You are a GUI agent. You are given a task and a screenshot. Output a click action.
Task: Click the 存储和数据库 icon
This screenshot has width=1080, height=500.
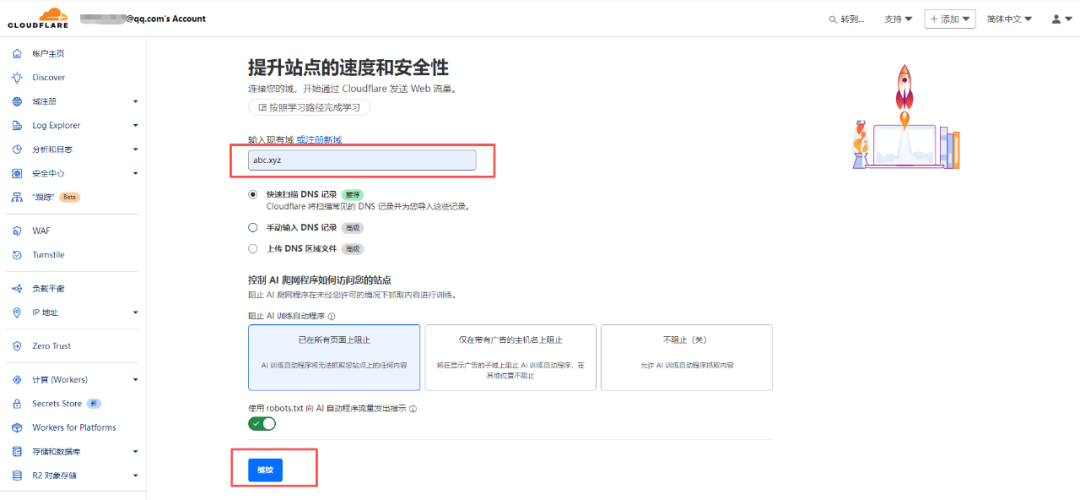pyautogui.click(x=17, y=452)
